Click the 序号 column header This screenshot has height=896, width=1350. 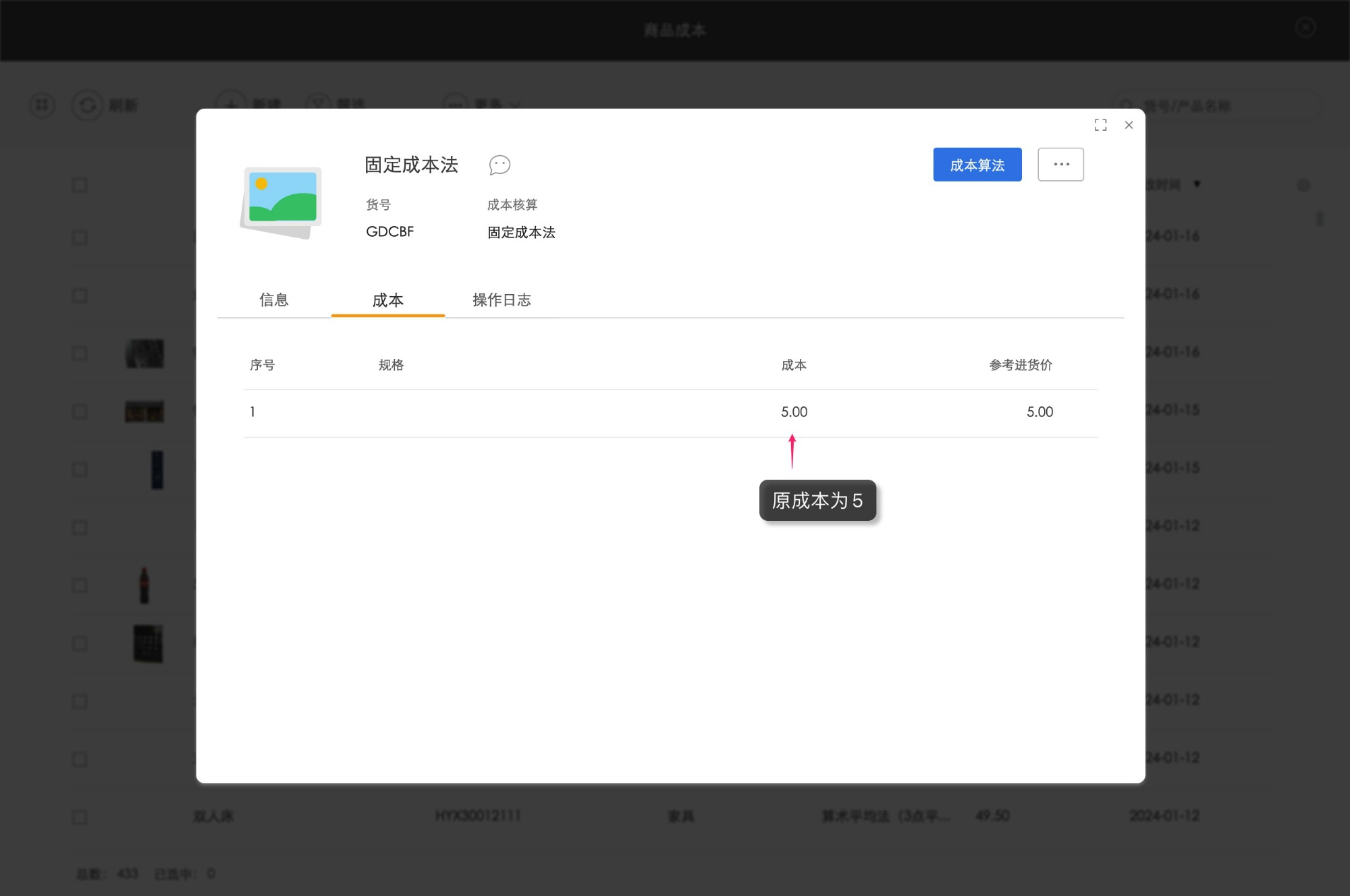262,365
